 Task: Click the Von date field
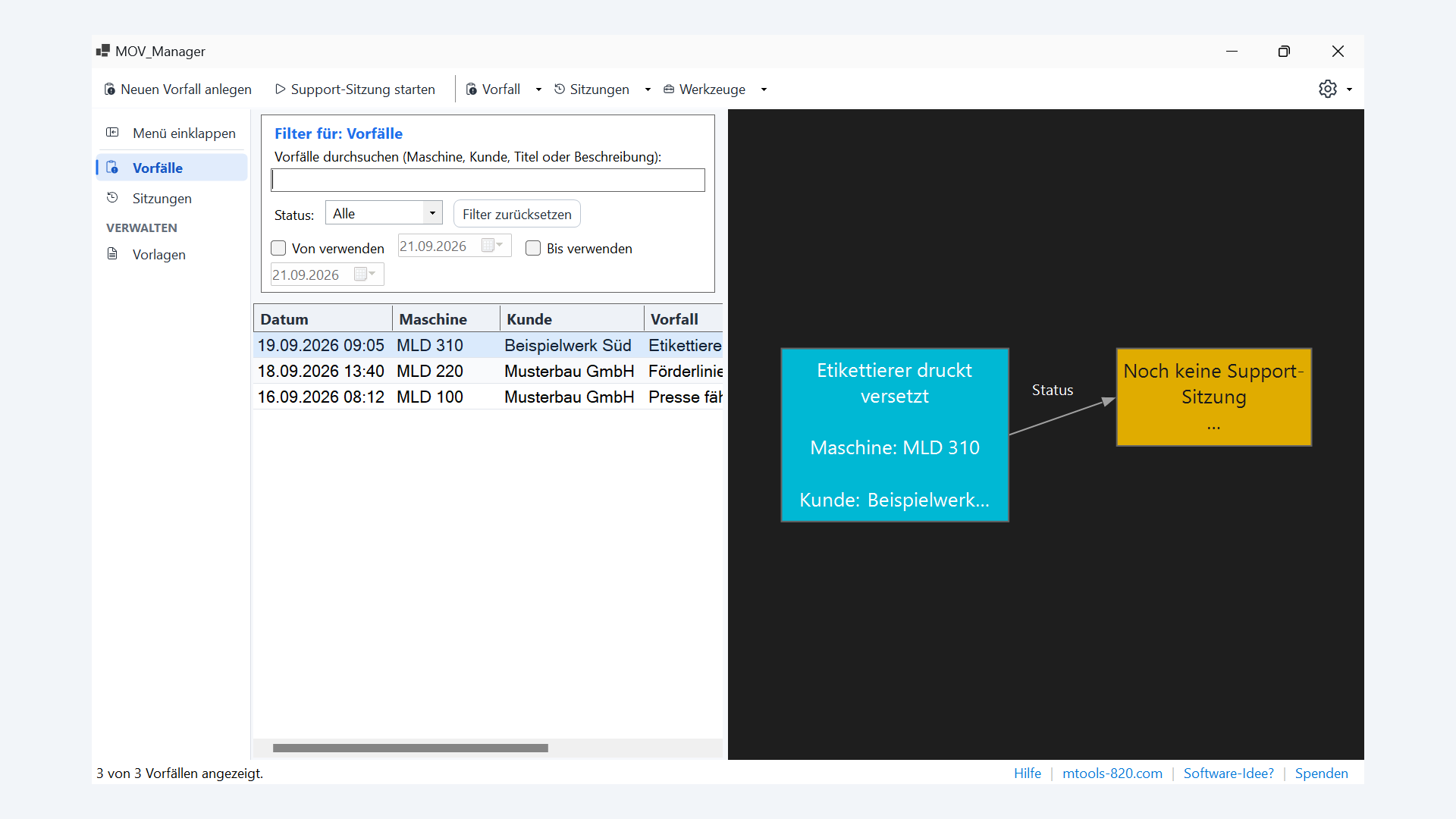(x=455, y=246)
